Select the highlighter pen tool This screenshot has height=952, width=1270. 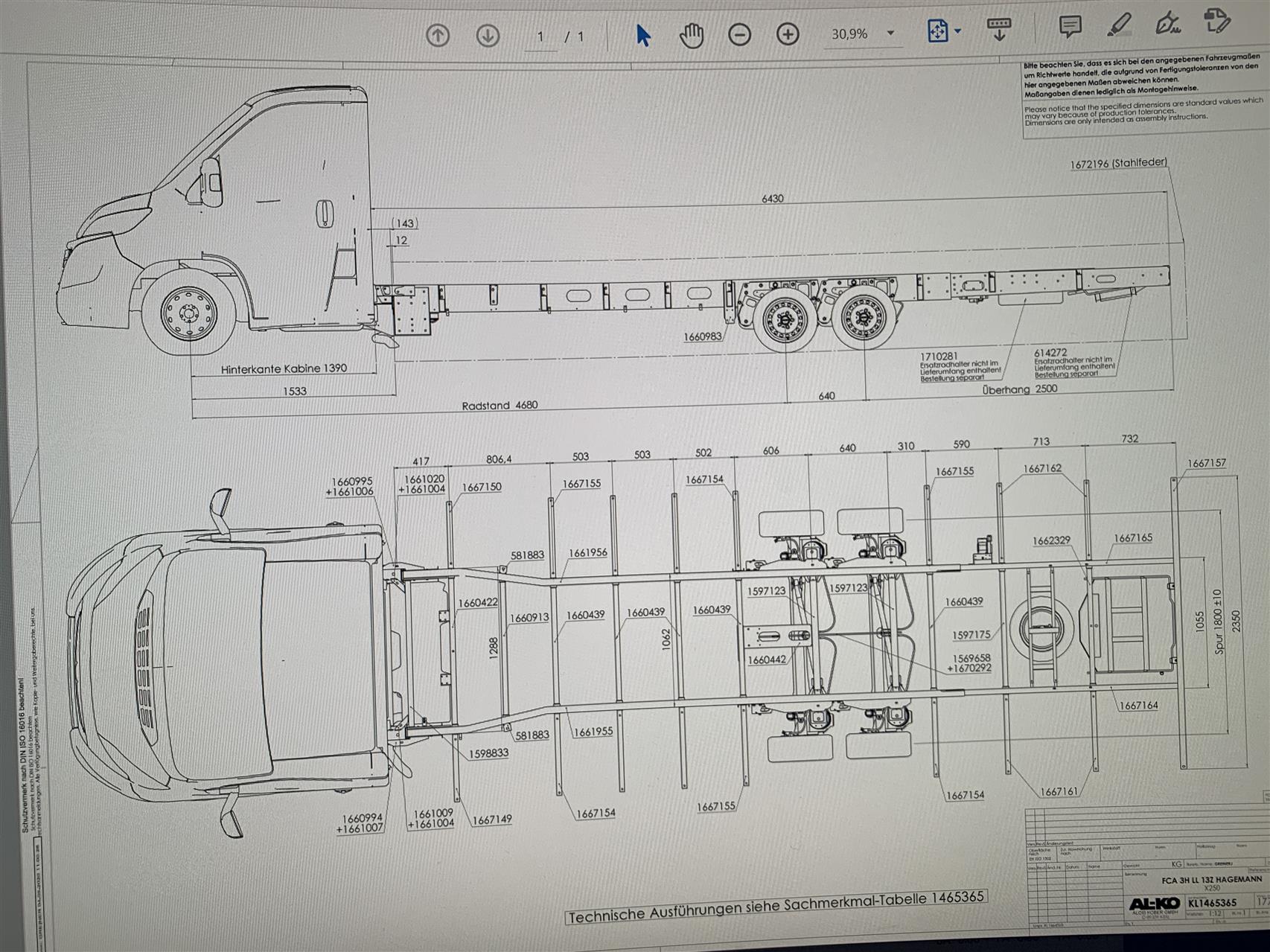[x=1119, y=25]
